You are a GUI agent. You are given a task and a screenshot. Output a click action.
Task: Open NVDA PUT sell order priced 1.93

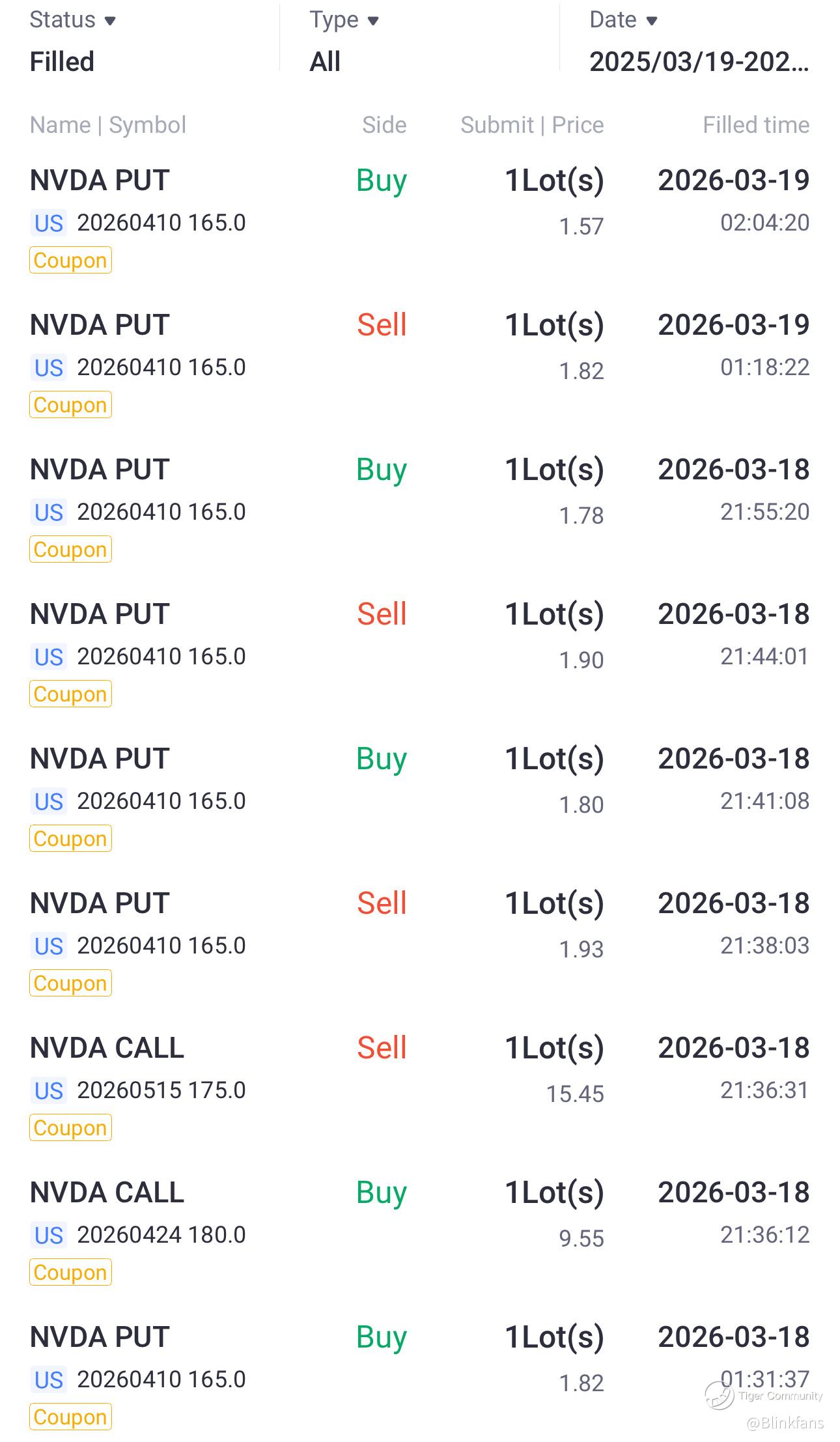coord(417,925)
